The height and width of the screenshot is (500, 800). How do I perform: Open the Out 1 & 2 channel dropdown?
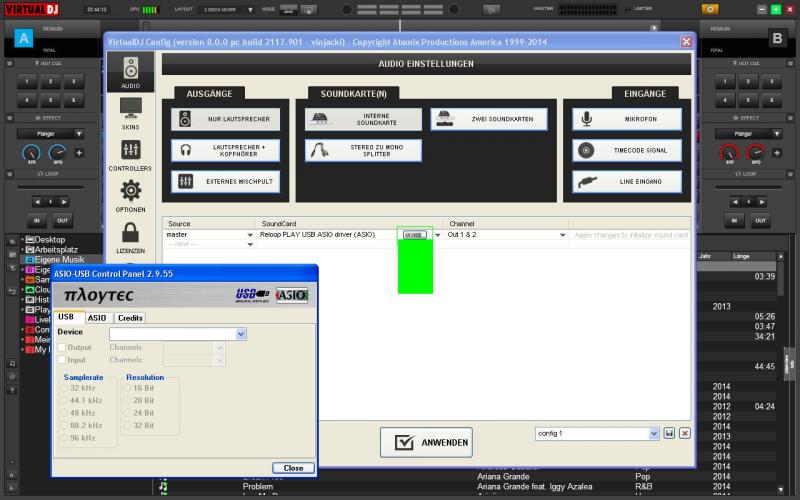pos(562,235)
